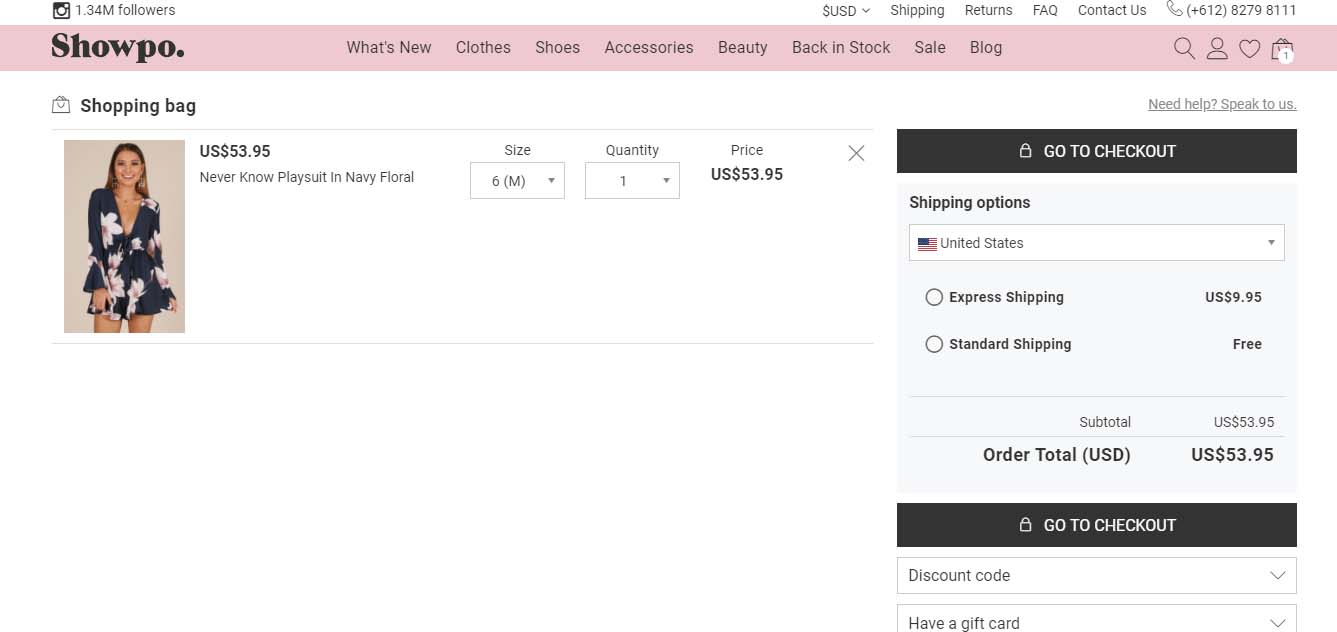This screenshot has height=632, width=1337.
Task: Click the shopping bag icon beside heading
Action: [61, 104]
